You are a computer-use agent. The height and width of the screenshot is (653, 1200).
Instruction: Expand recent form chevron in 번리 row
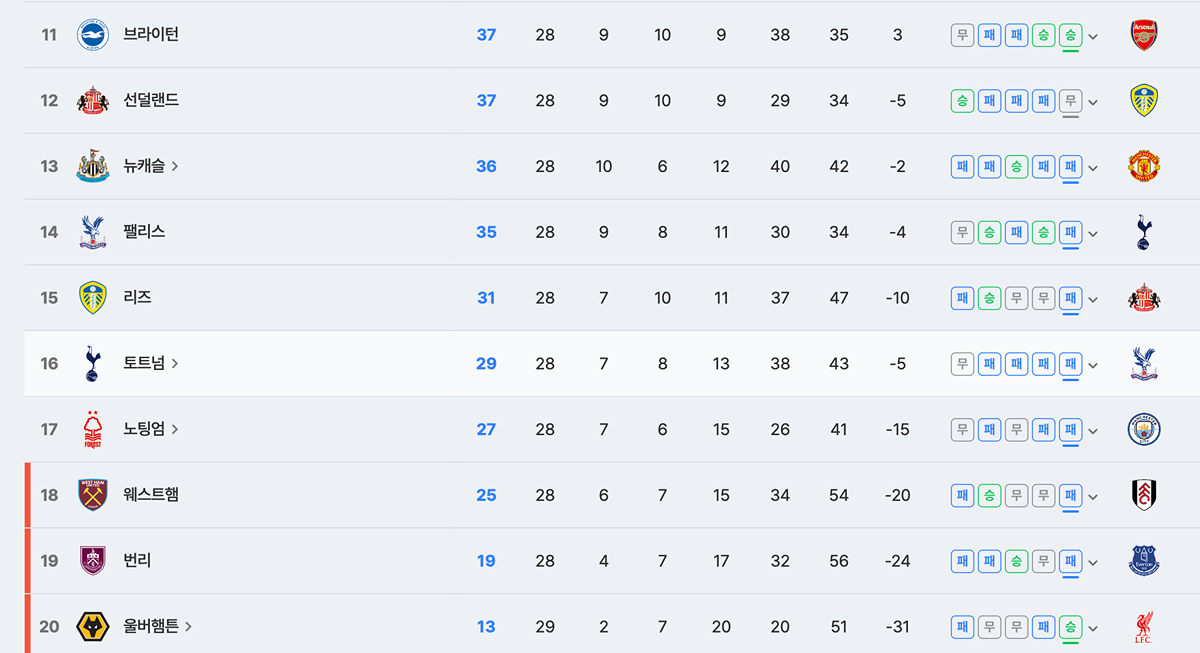pos(1093,562)
